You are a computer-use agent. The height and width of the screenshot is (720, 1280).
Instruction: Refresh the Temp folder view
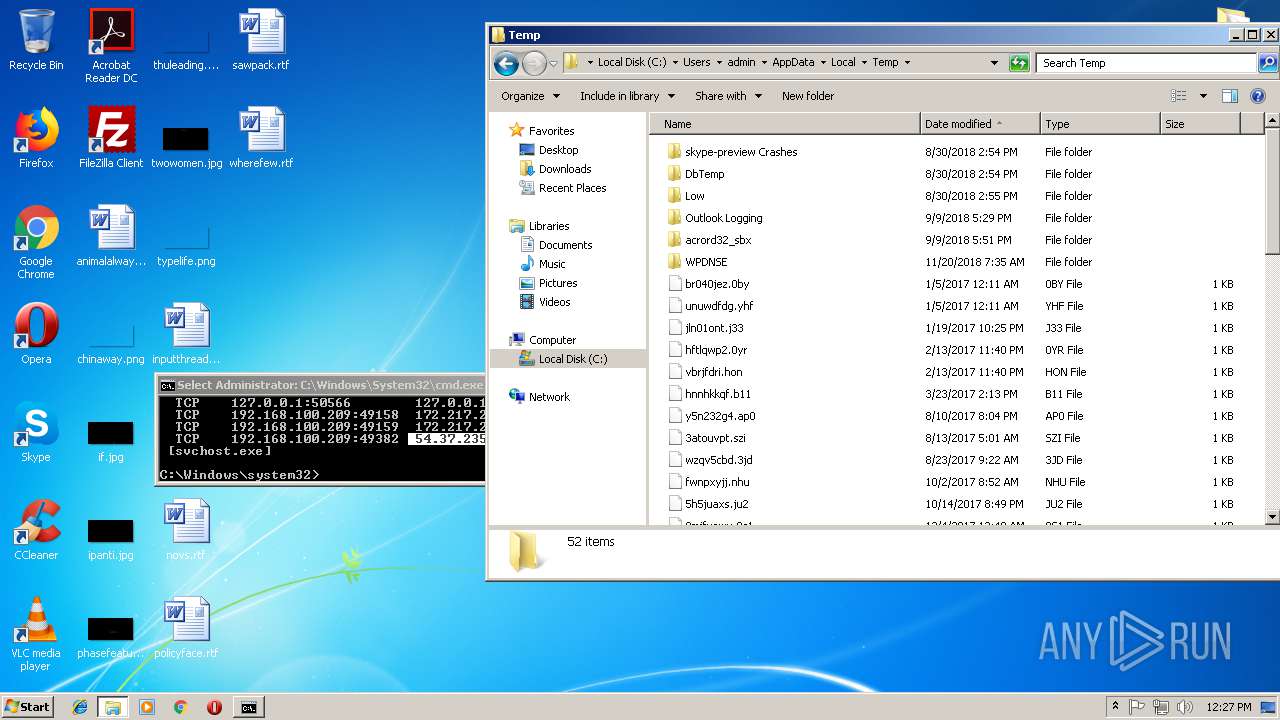(x=1019, y=63)
